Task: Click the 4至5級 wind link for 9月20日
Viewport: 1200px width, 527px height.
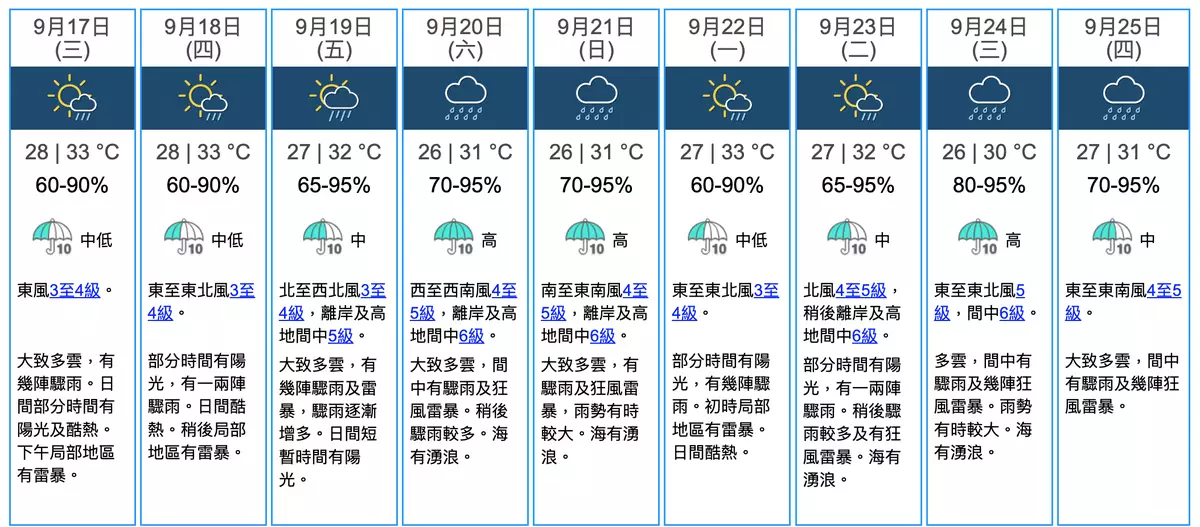Action: coord(504,291)
